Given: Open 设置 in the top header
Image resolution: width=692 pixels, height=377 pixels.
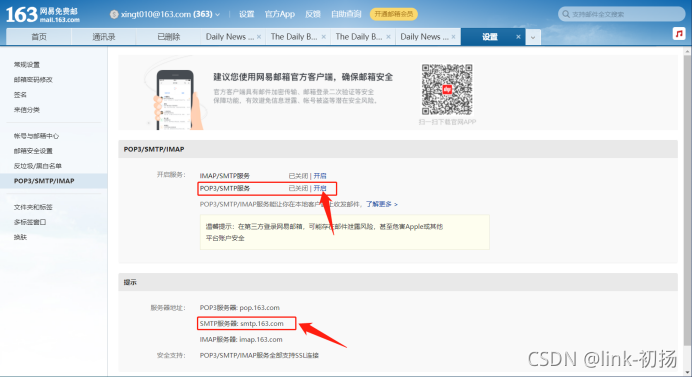Looking at the screenshot, I should pos(247,14).
